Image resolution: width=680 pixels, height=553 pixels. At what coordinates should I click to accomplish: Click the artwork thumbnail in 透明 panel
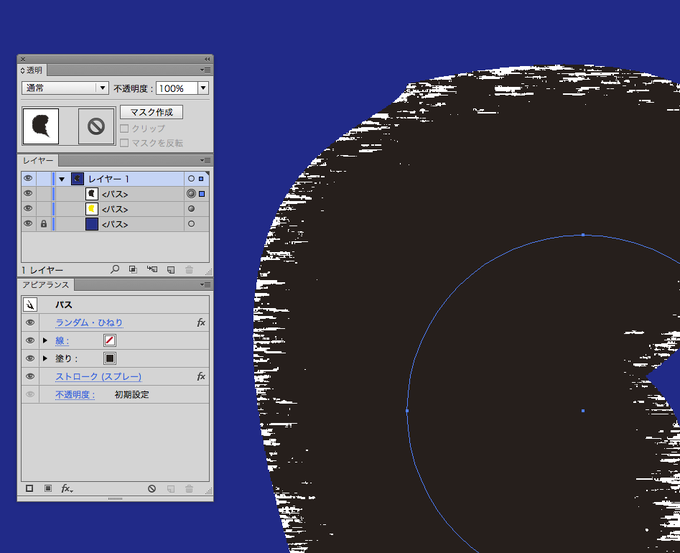[41, 126]
